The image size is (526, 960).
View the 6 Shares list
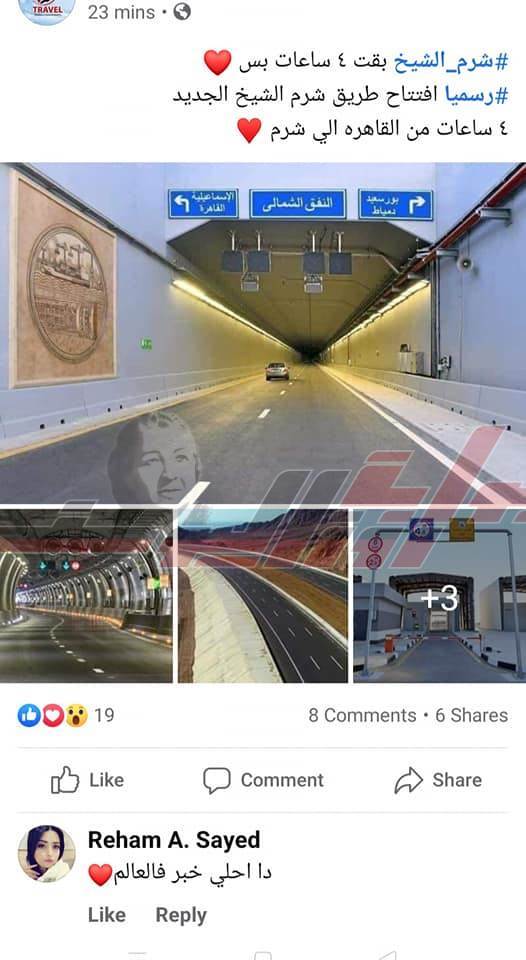pyautogui.click(x=472, y=715)
